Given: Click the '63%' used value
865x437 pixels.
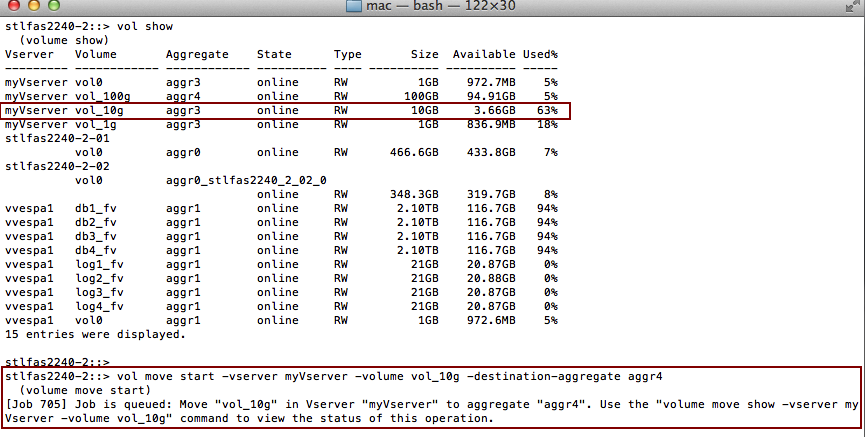Looking at the screenshot, I should 547,110.
